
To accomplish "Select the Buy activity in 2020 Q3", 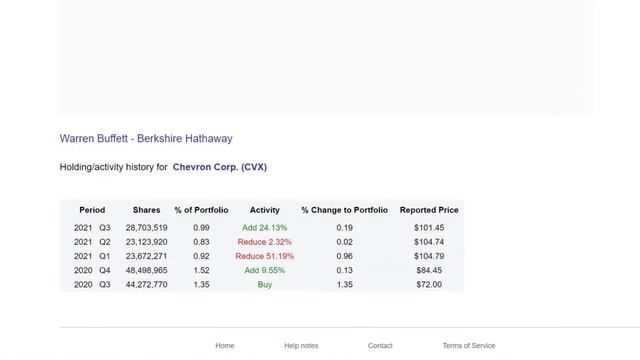I will coord(264,284).
